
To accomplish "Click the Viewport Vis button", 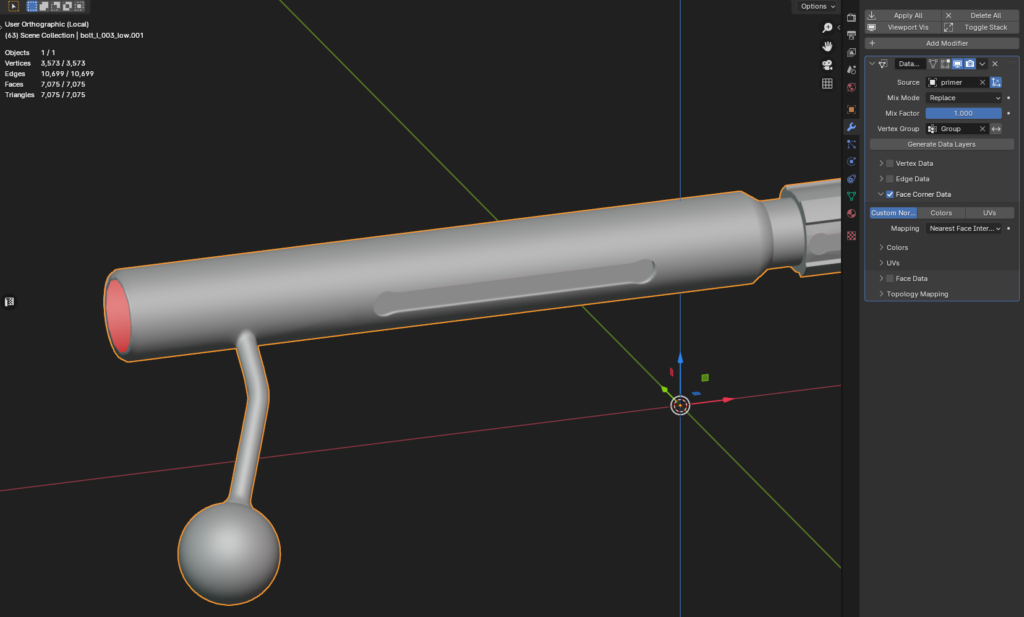I will (x=903, y=27).
